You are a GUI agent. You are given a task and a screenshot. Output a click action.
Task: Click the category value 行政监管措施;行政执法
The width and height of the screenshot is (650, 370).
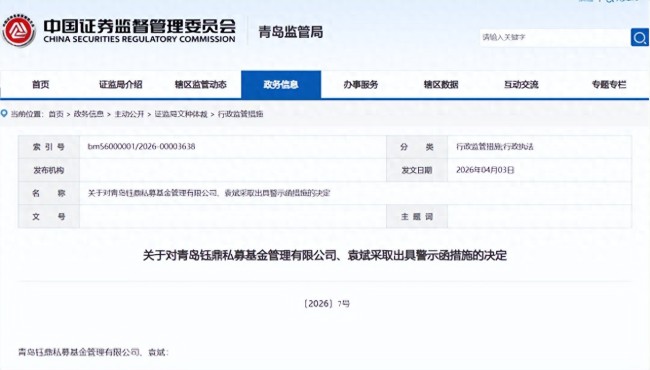(x=495, y=146)
